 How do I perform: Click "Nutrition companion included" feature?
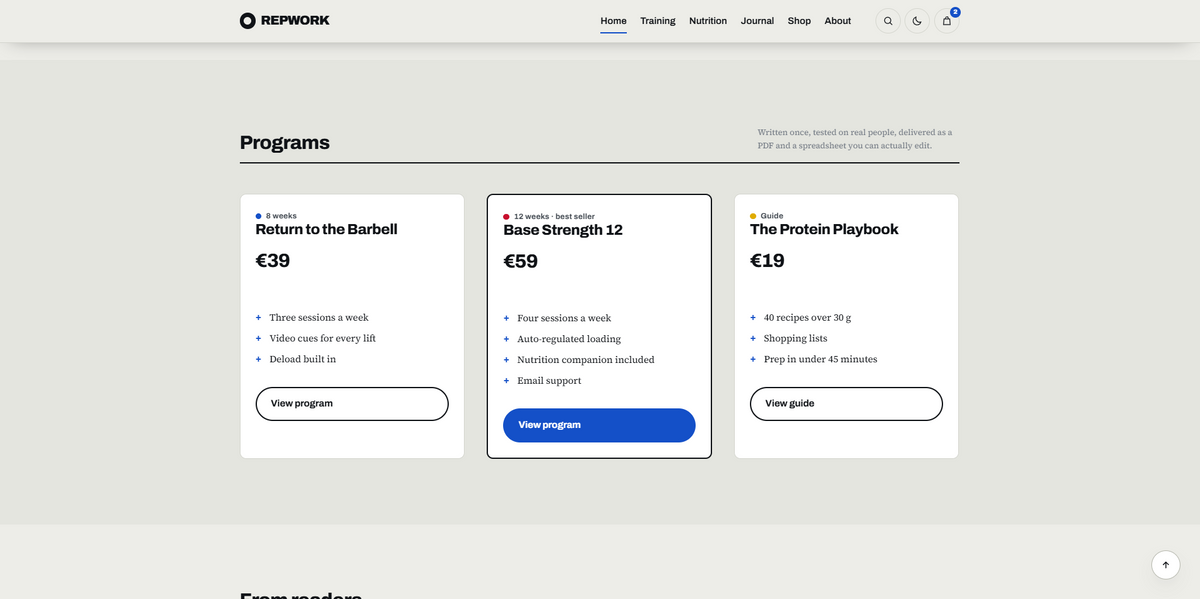point(586,360)
